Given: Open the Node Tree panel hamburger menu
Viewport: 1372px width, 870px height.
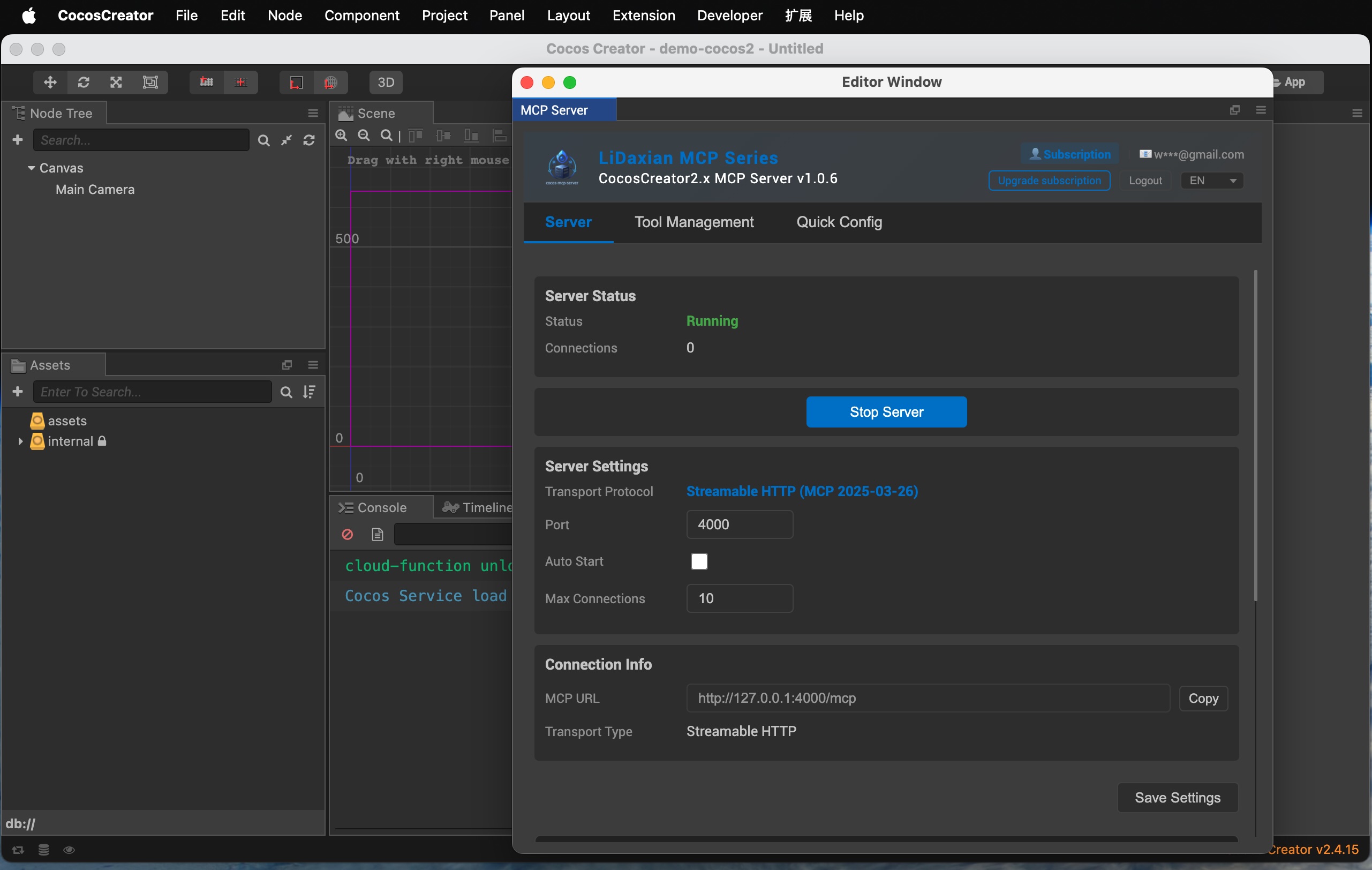Looking at the screenshot, I should [x=313, y=113].
